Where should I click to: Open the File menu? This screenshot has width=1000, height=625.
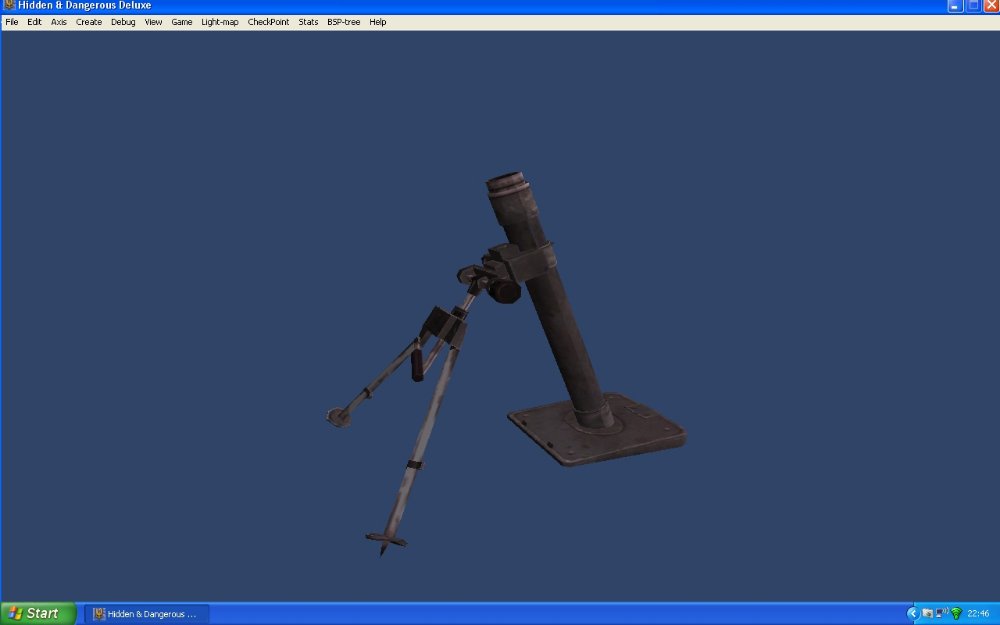pyautogui.click(x=11, y=22)
